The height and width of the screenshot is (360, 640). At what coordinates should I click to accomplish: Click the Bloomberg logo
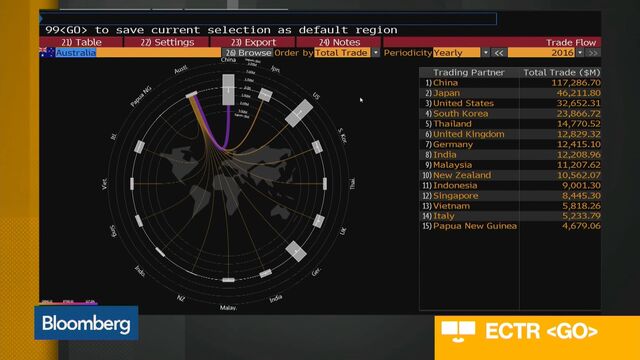[87, 323]
